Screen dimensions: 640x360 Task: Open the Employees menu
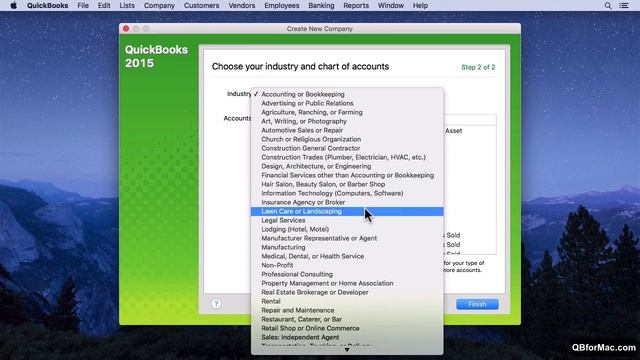[x=282, y=6]
